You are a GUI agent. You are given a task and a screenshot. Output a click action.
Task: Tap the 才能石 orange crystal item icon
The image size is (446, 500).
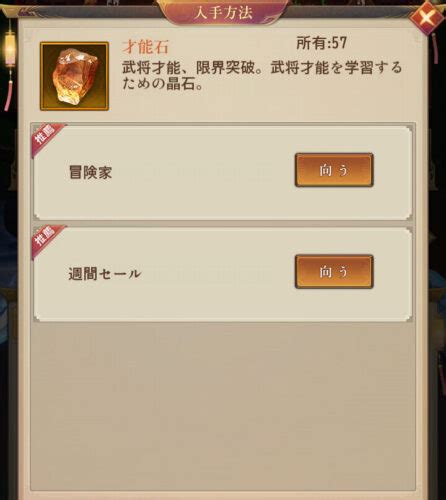pyautogui.click(x=74, y=76)
